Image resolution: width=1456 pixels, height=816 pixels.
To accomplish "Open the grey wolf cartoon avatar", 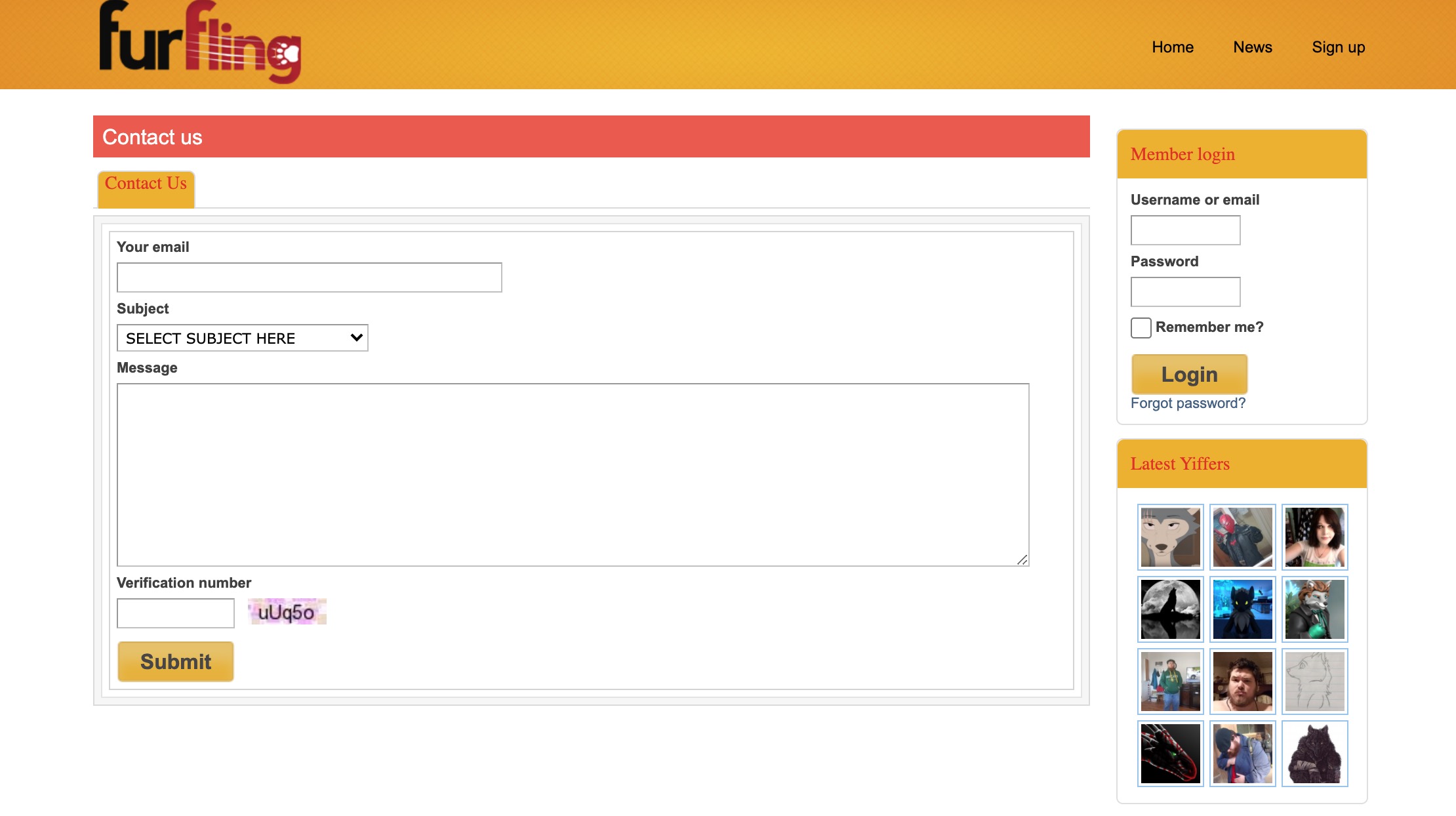I will point(1171,537).
